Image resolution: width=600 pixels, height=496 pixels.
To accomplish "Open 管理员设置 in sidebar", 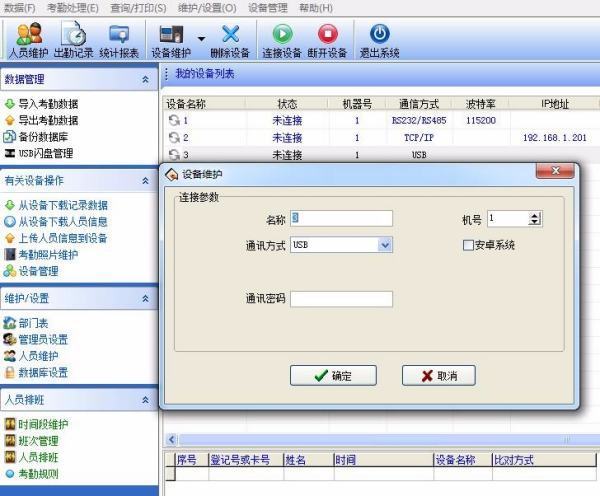I will [x=36, y=339].
